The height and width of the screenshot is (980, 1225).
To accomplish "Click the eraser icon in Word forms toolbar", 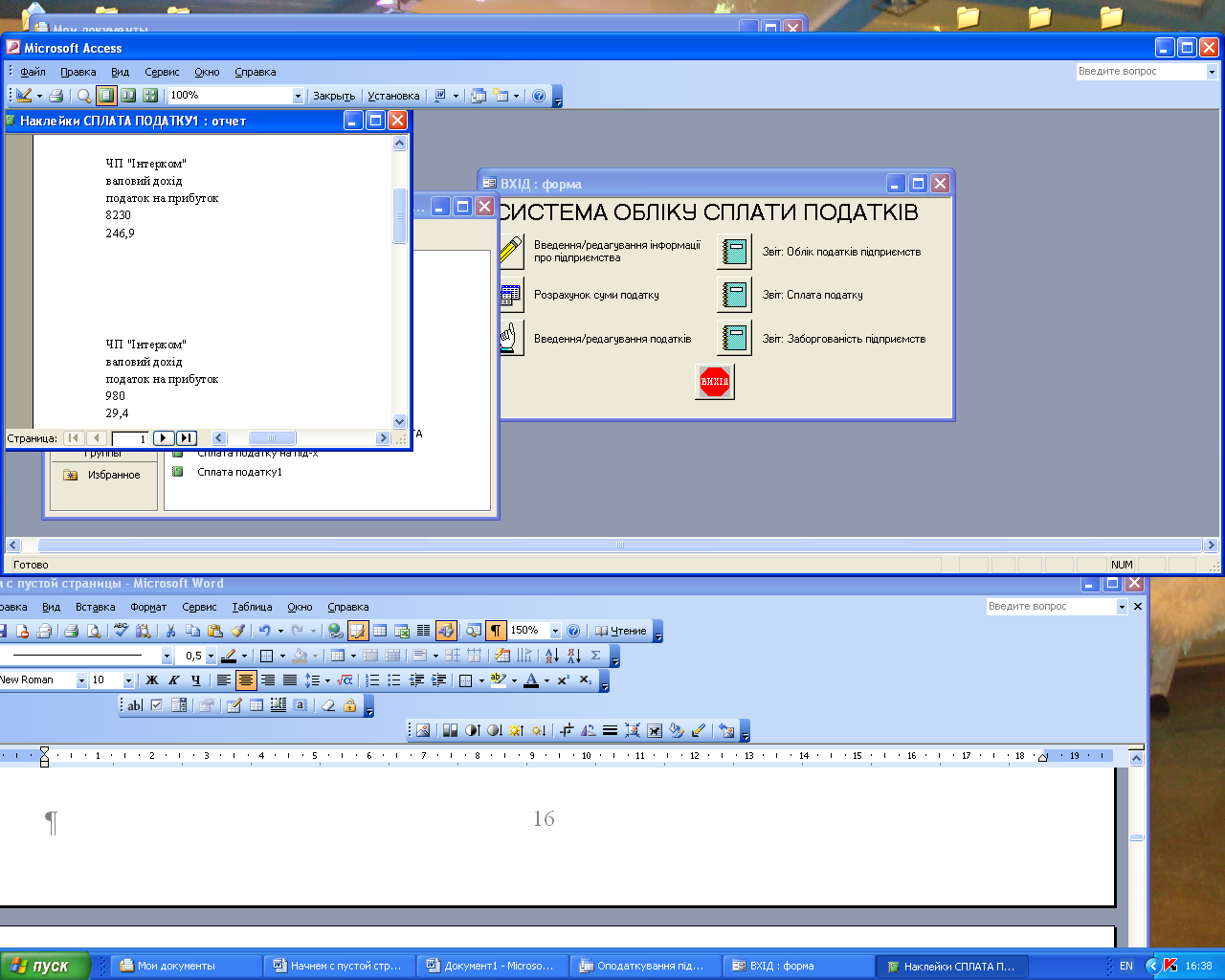I will 328,705.
